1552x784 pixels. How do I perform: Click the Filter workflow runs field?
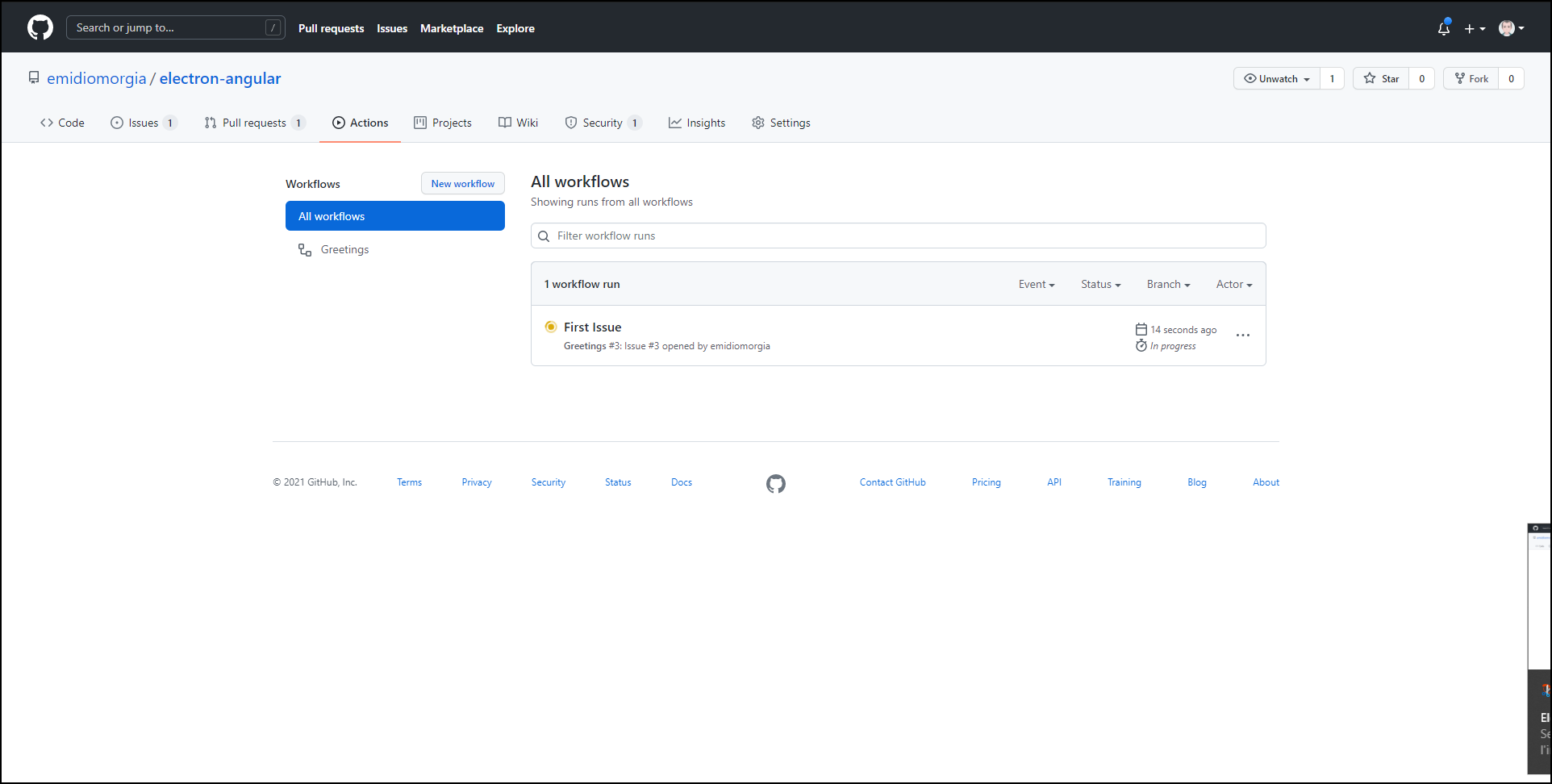(x=903, y=236)
